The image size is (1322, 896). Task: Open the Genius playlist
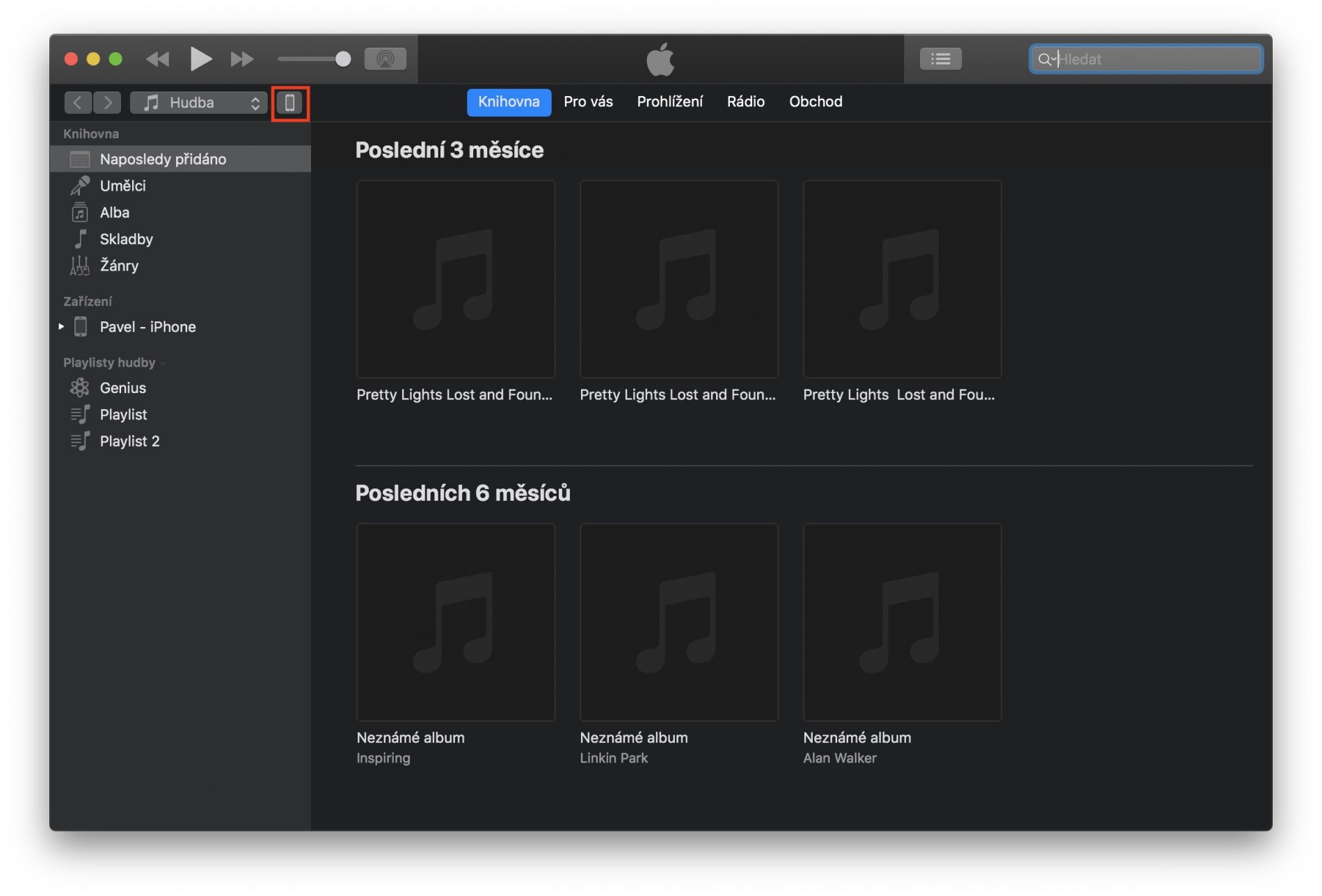pos(122,387)
